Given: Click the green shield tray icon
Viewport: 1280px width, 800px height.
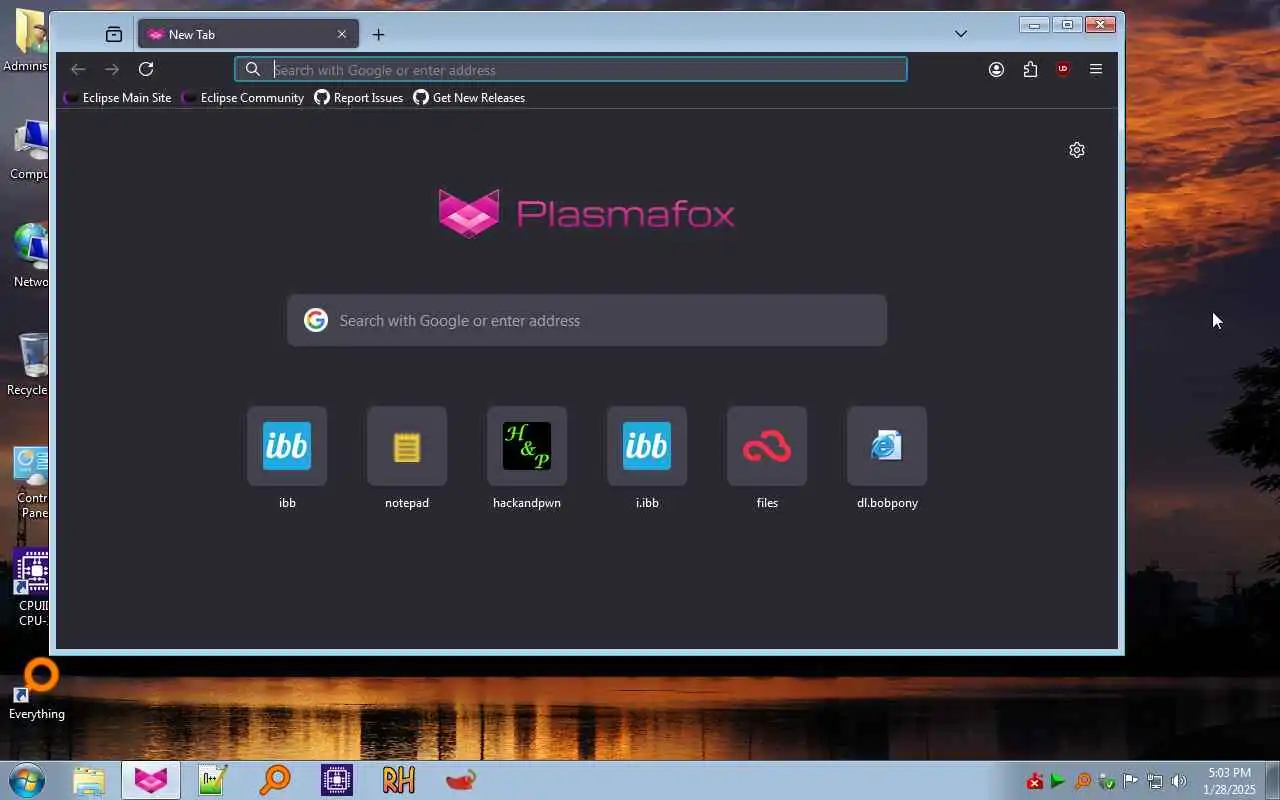Looking at the screenshot, I should click(x=1107, y=781).
